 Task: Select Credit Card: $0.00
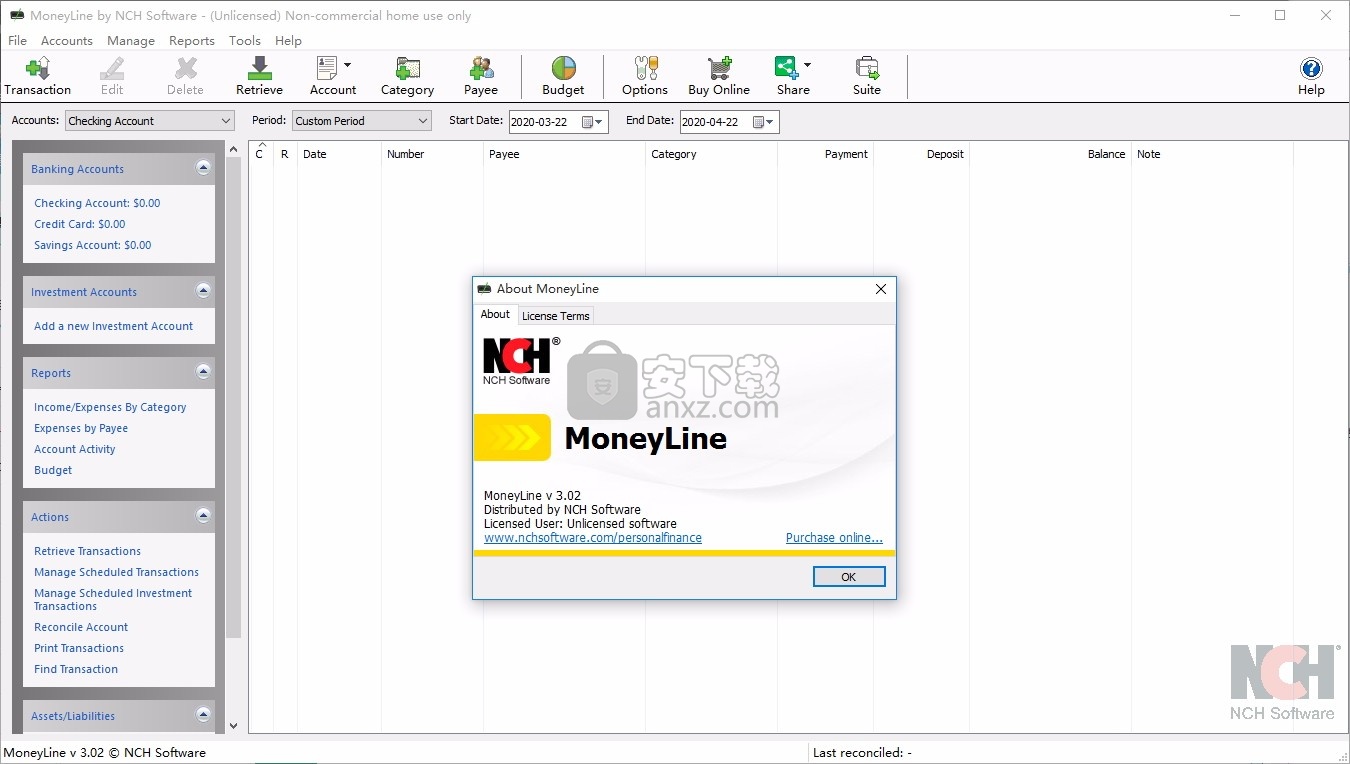click(80, 224)
